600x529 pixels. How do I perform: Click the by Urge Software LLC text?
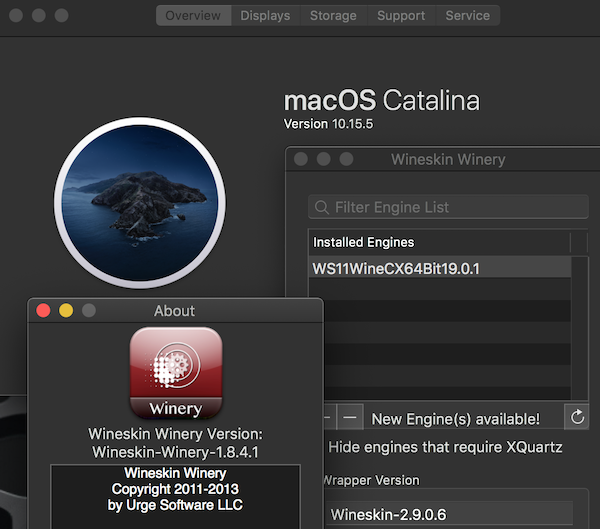pos(175,505)
